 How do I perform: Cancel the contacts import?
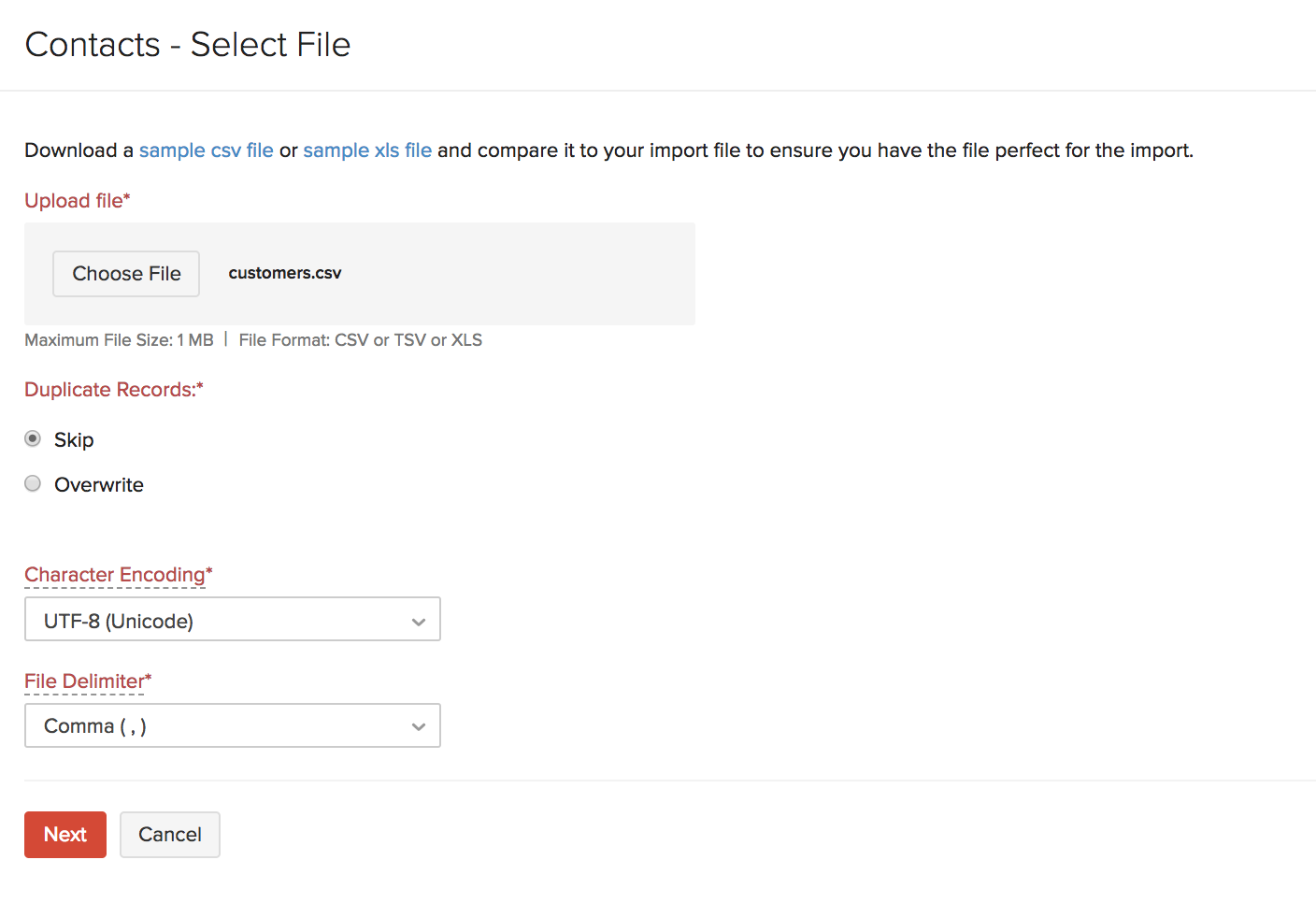pyautogui.click(x=170, y=835)
